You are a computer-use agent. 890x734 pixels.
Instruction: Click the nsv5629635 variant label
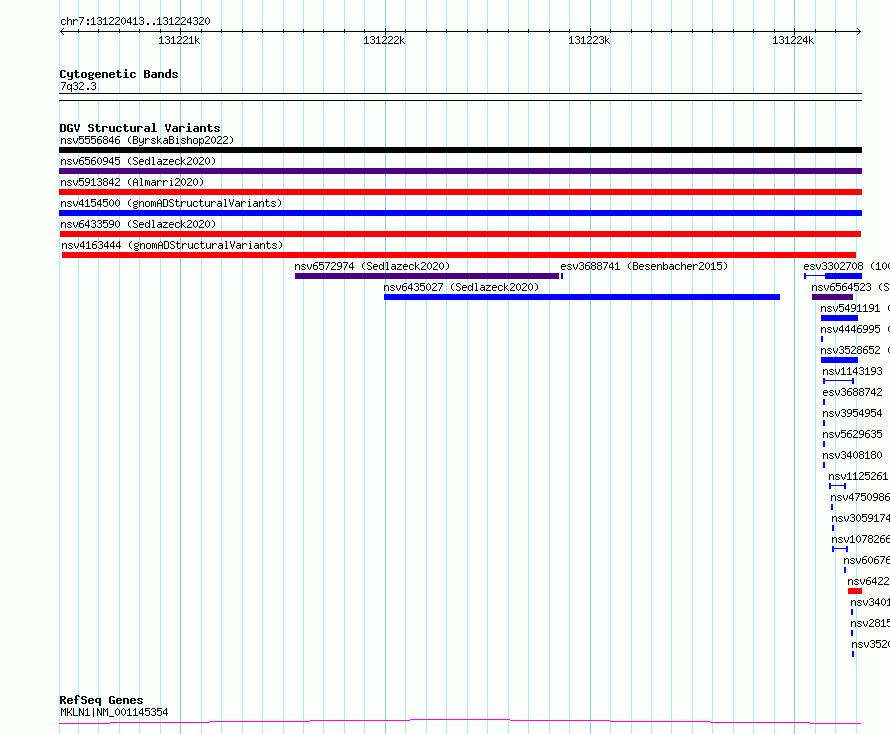tap(853, 434)
